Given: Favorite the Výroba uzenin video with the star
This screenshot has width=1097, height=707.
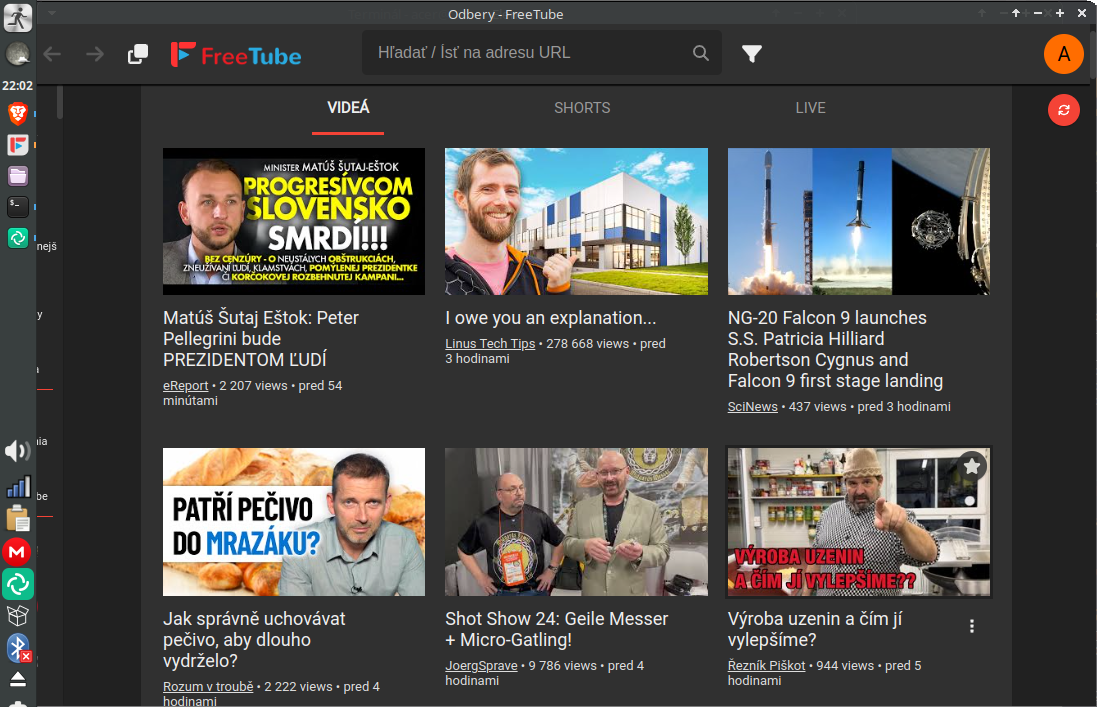Looking at the screenshot, I should point(972,466).
